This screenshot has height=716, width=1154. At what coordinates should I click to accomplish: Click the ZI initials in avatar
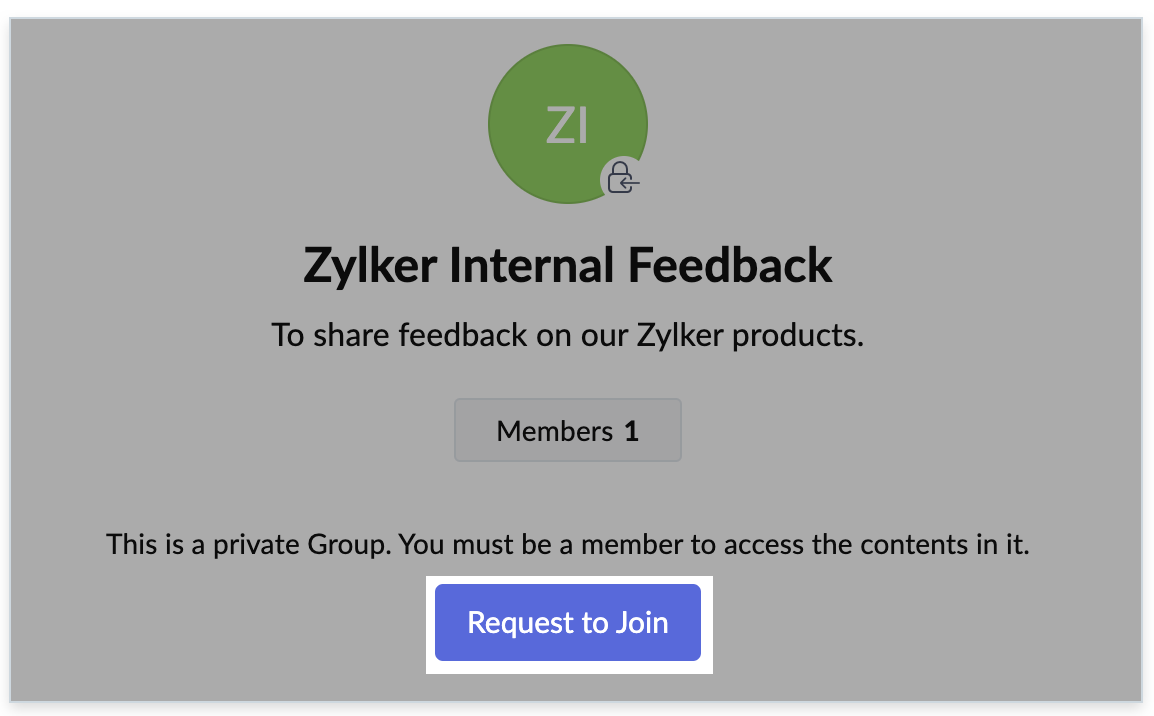coord(567,126)
